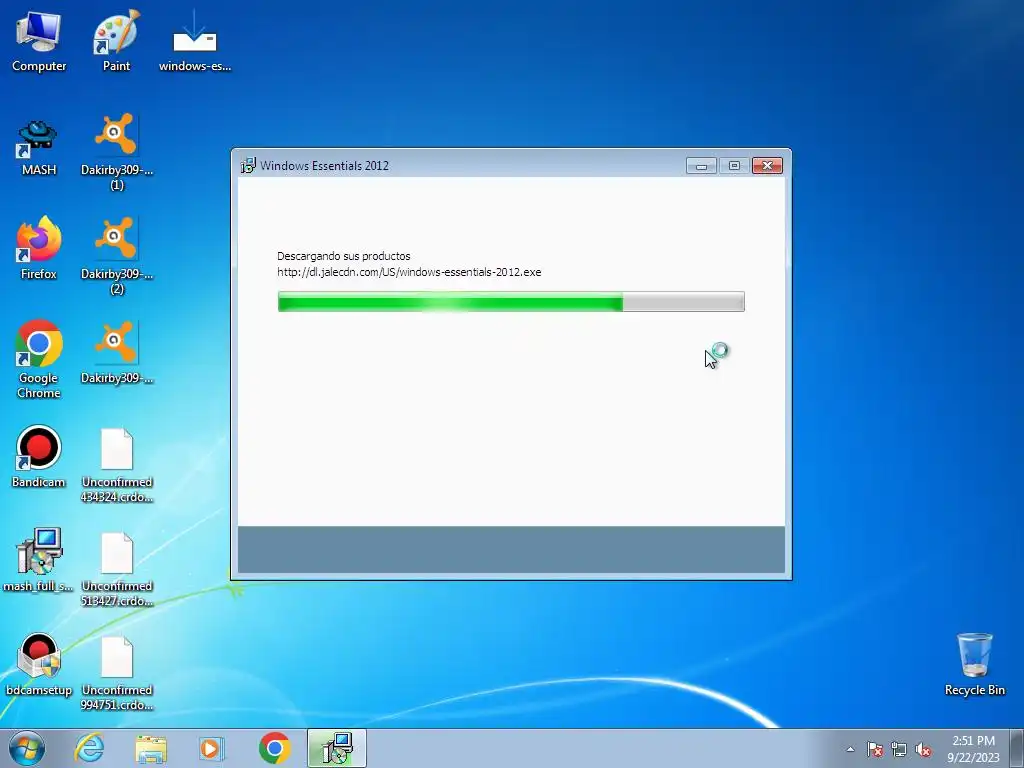
Task: Click the jalecdn.com download URL text
Action: 409,272
